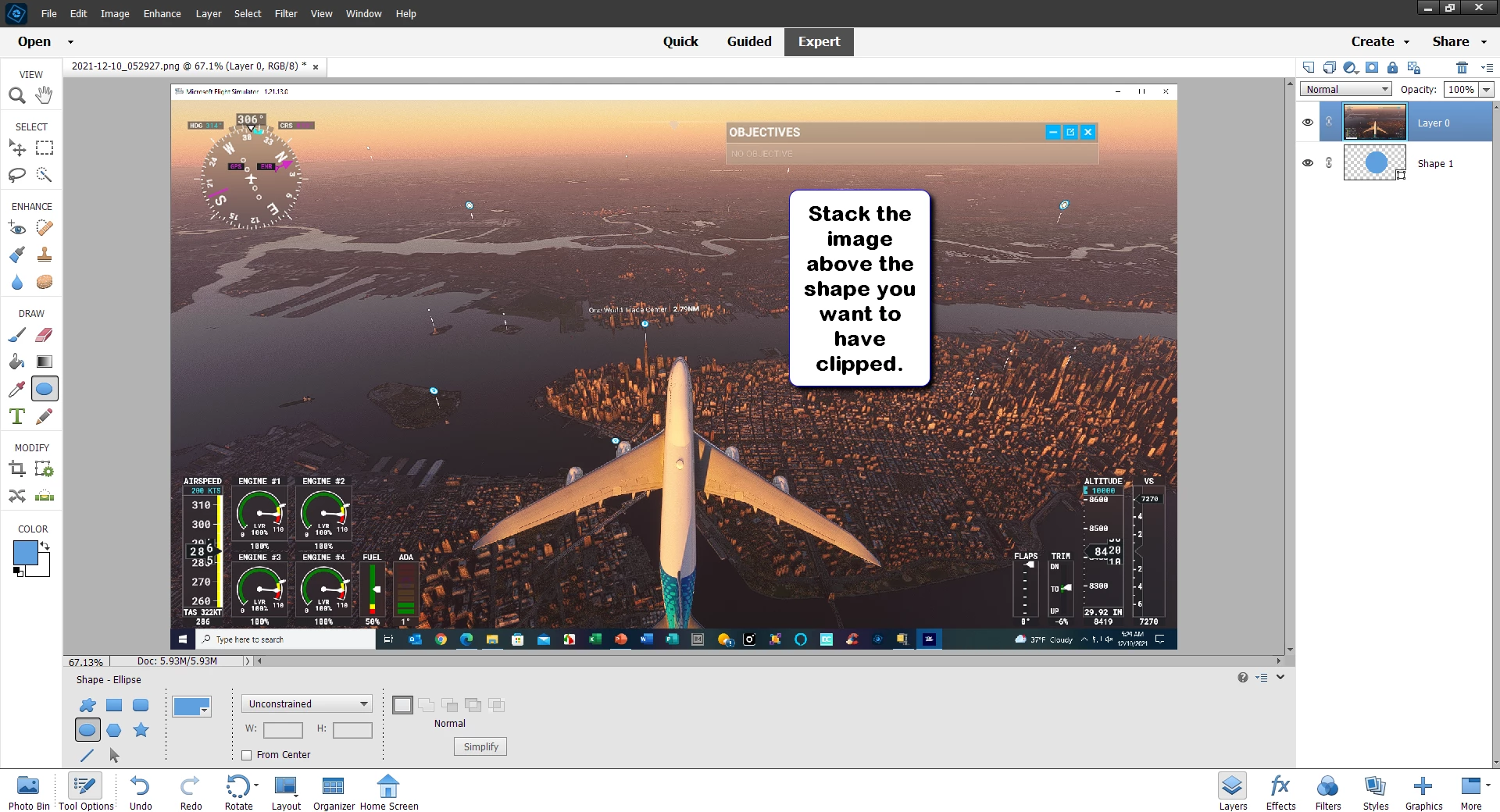Open the Photo Bin

pos(29,792)
